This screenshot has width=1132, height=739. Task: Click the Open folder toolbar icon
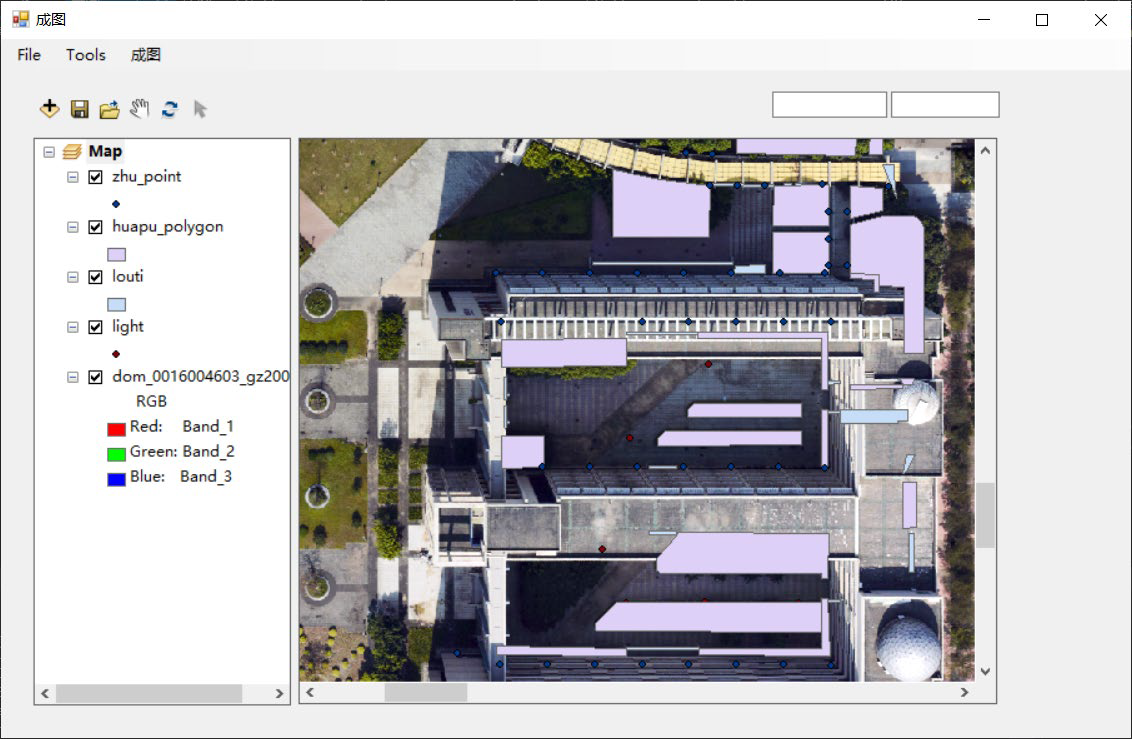pyautogui.click(x=110, y=109)
